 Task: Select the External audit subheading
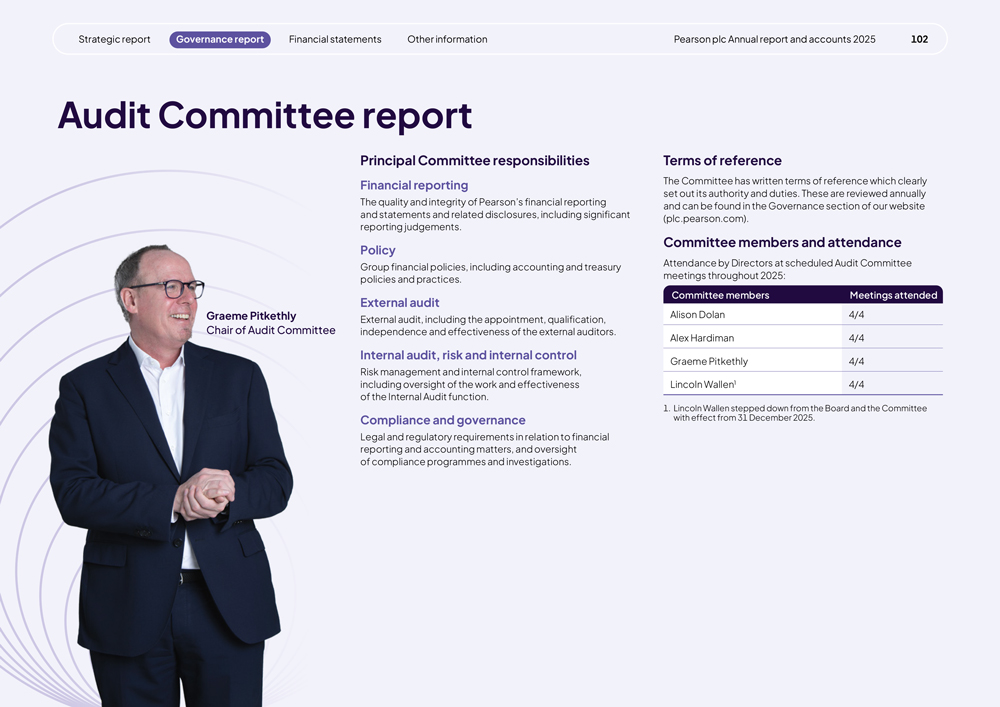399,303
